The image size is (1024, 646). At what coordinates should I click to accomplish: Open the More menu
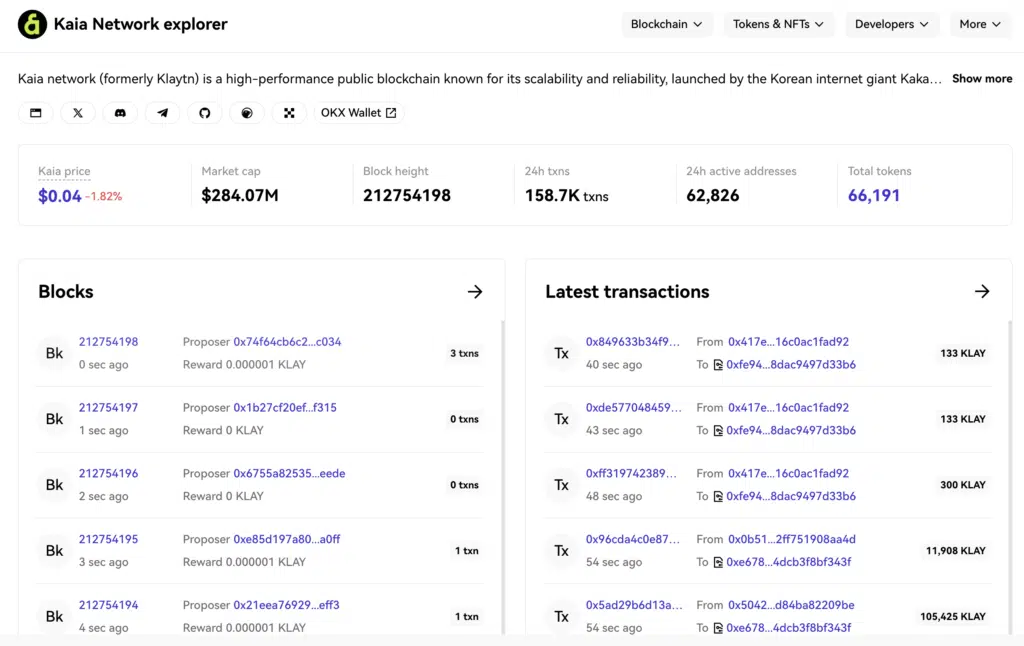980,24
